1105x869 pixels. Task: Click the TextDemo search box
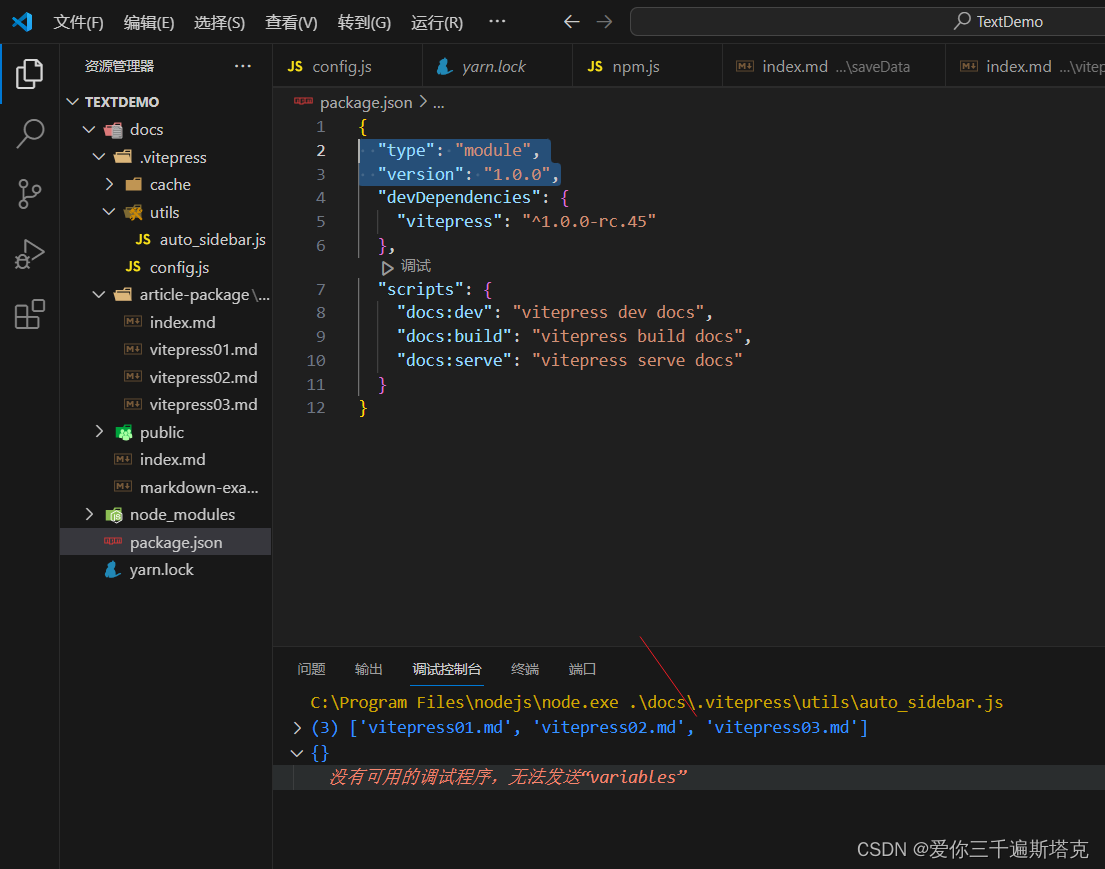coord(1000,21)
